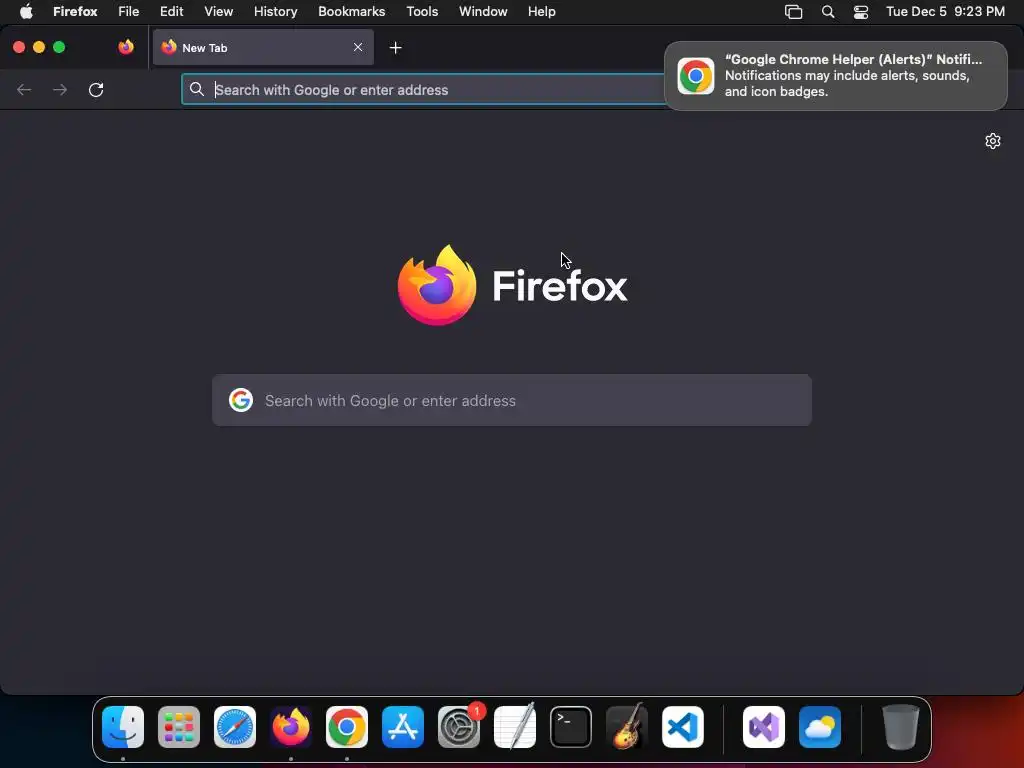Open the File menu

[129, 11]
